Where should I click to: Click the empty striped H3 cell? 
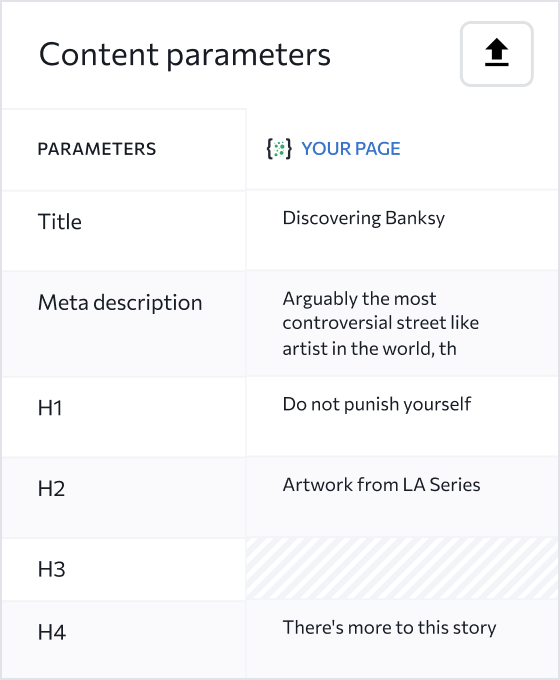tap(402, 569)
